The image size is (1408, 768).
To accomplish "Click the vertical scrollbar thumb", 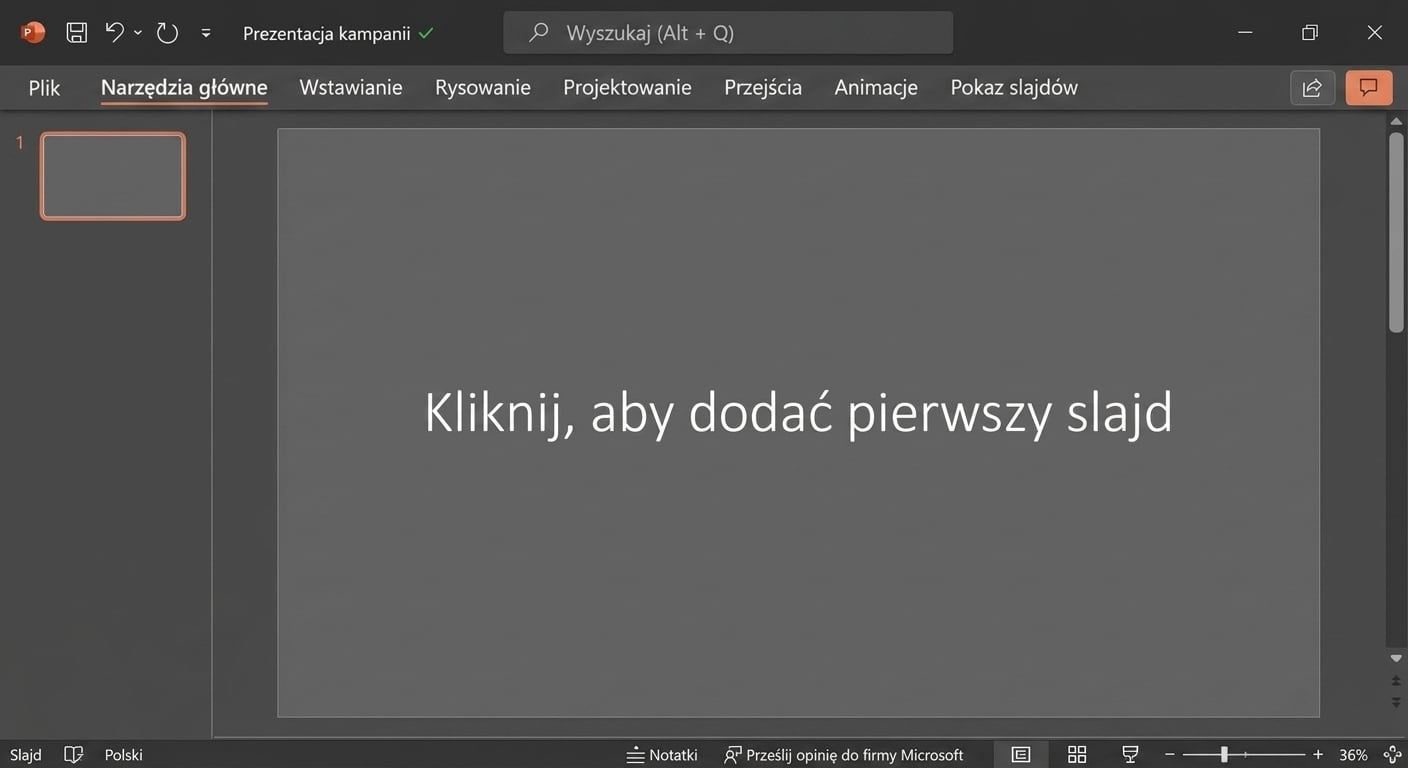I will (1396, 232).
